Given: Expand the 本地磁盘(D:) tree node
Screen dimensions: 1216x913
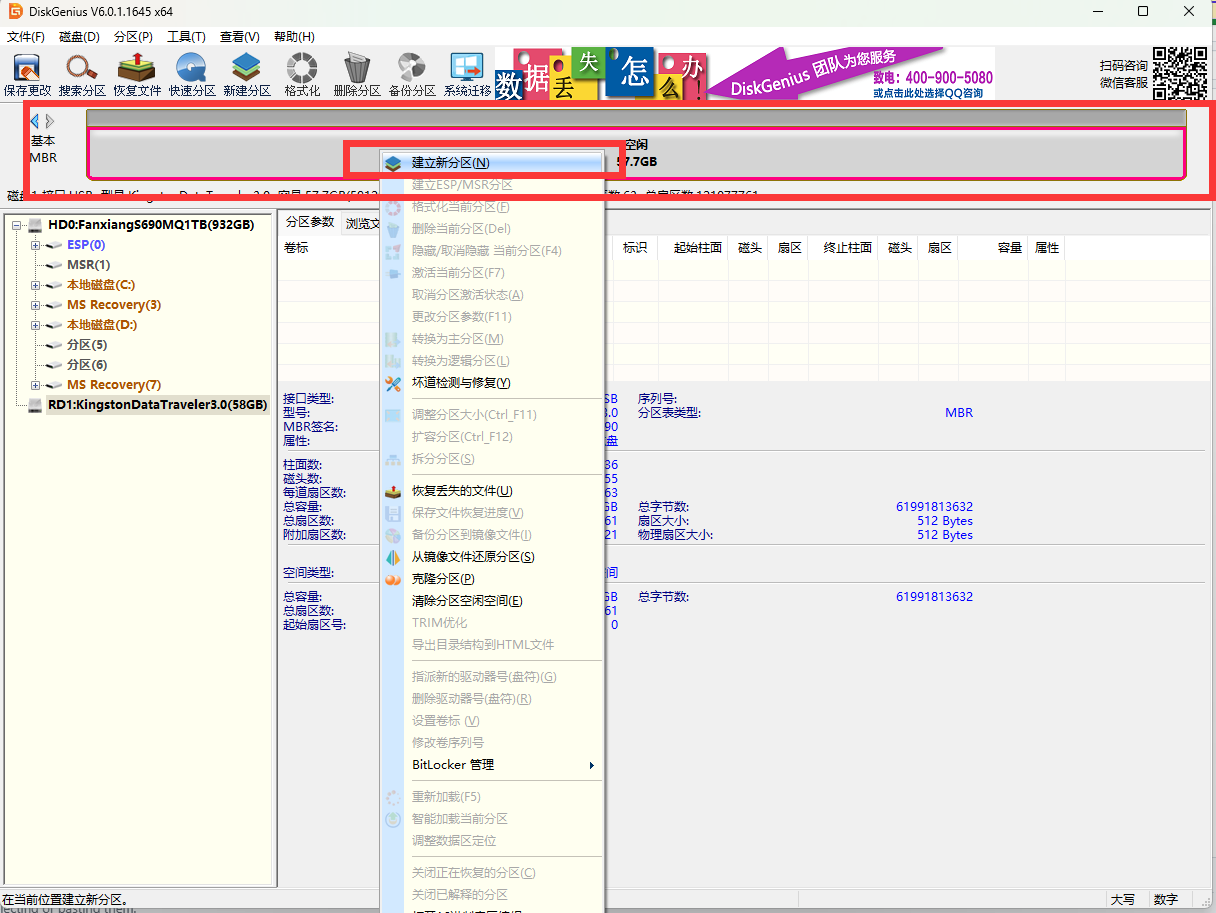Looking at the screenshot, I should coord(36,325).
